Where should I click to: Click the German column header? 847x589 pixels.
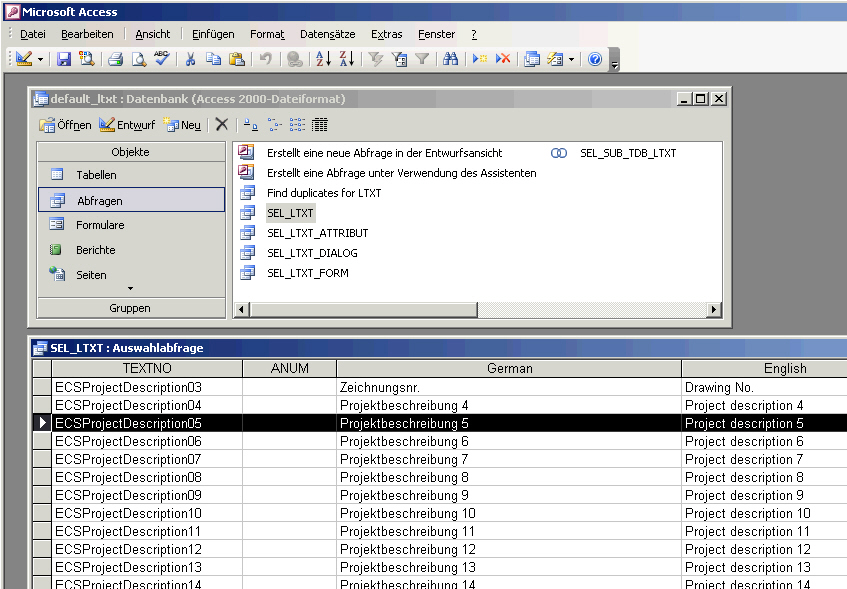[x=509, y=368]
